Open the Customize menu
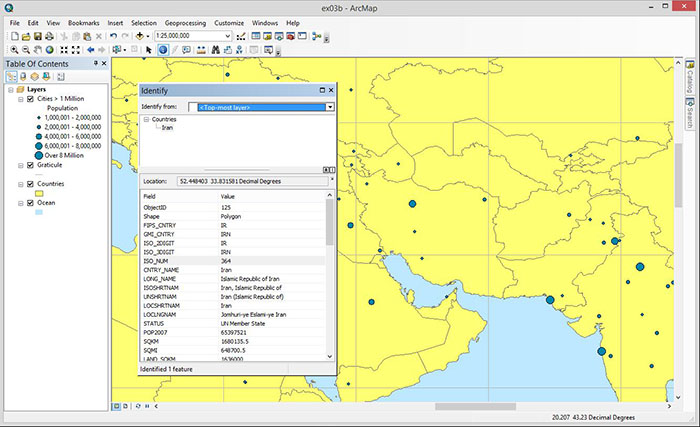This screenshot has height=427, width=700. coord(229,23)
